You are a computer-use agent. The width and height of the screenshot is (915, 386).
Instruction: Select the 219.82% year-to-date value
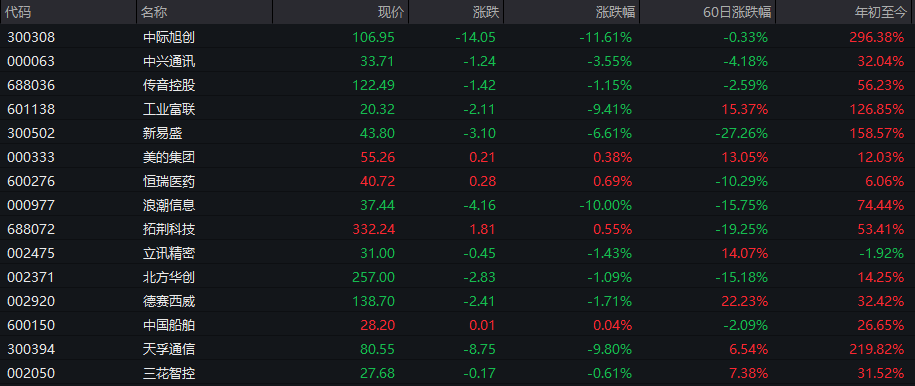(x=876, y=349)
